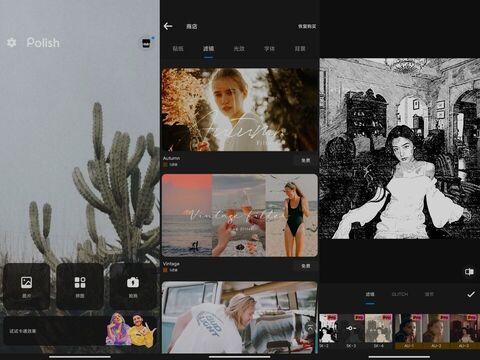480x360 pixels.
Task: Tap the free button next to Vintage
Action: [x=306, y=266]
